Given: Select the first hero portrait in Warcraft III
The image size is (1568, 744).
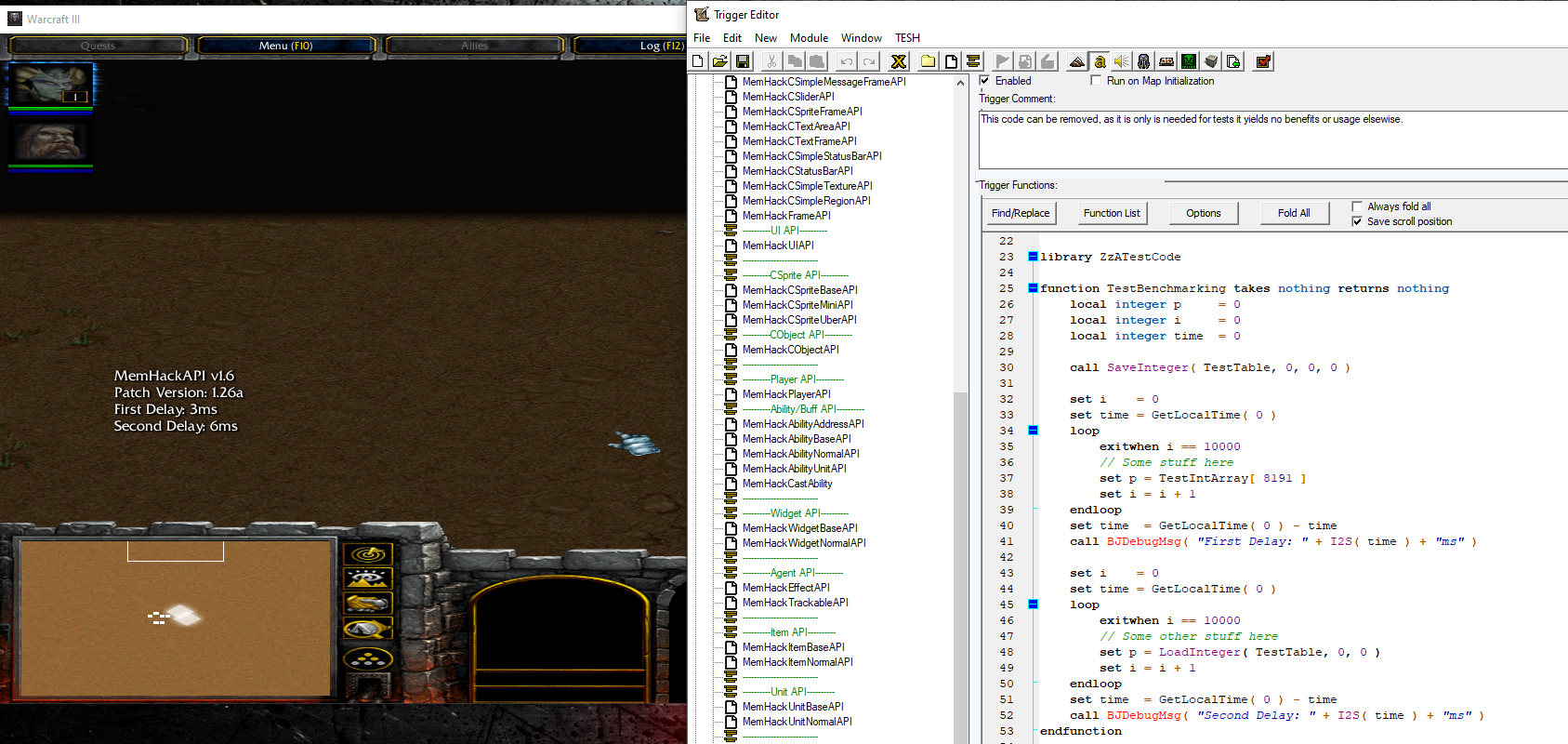Looking at the screenshot, I should coord(51,85).
